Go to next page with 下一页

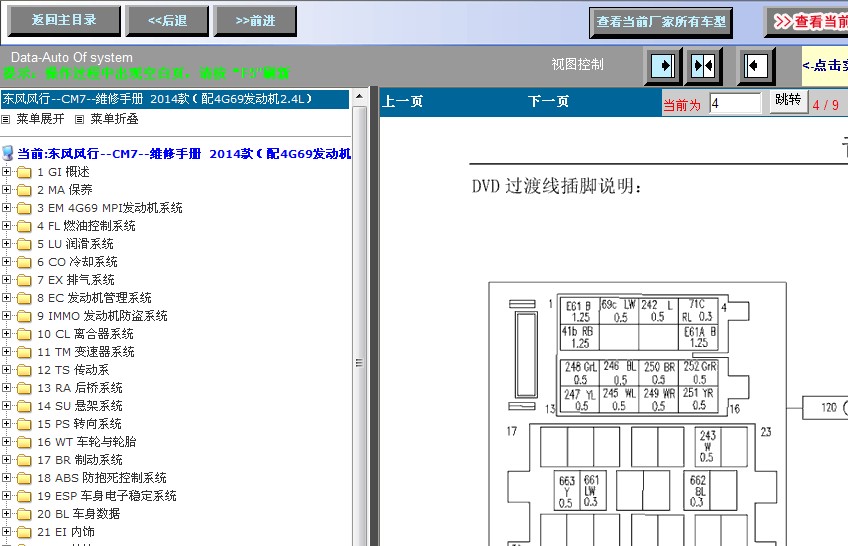pos(548,102)
